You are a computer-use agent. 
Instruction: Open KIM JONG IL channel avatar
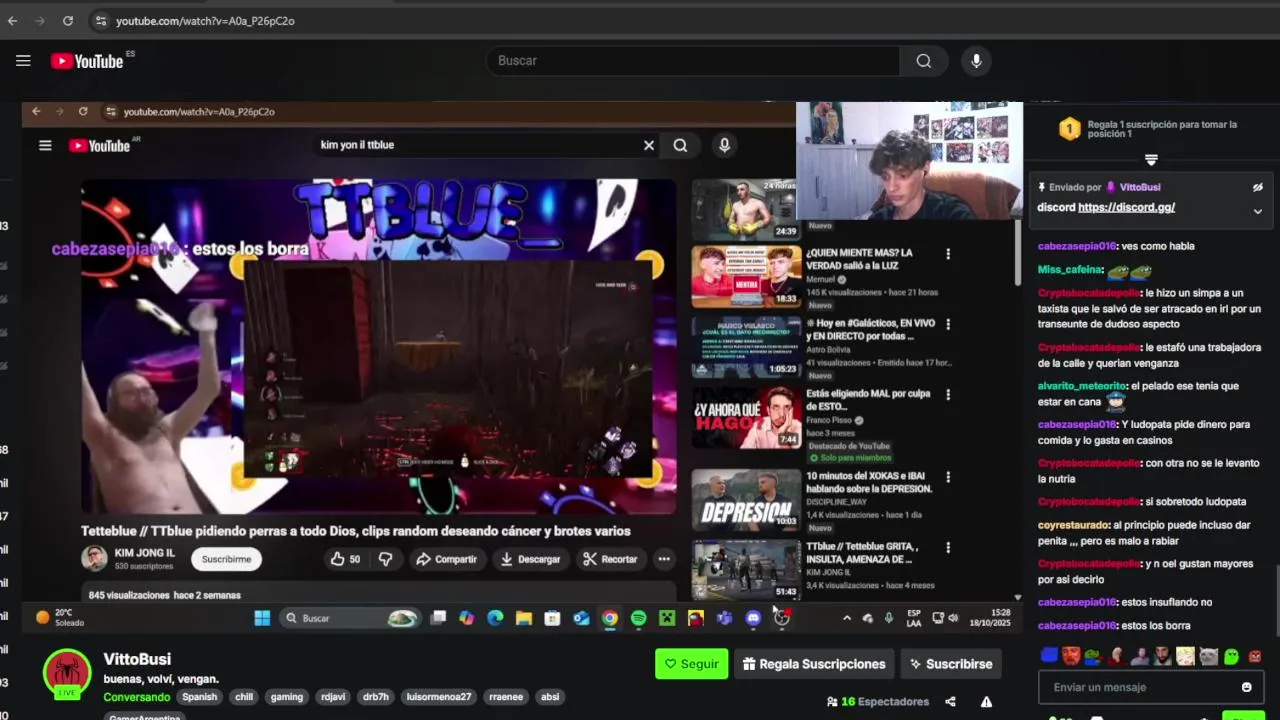94,558
